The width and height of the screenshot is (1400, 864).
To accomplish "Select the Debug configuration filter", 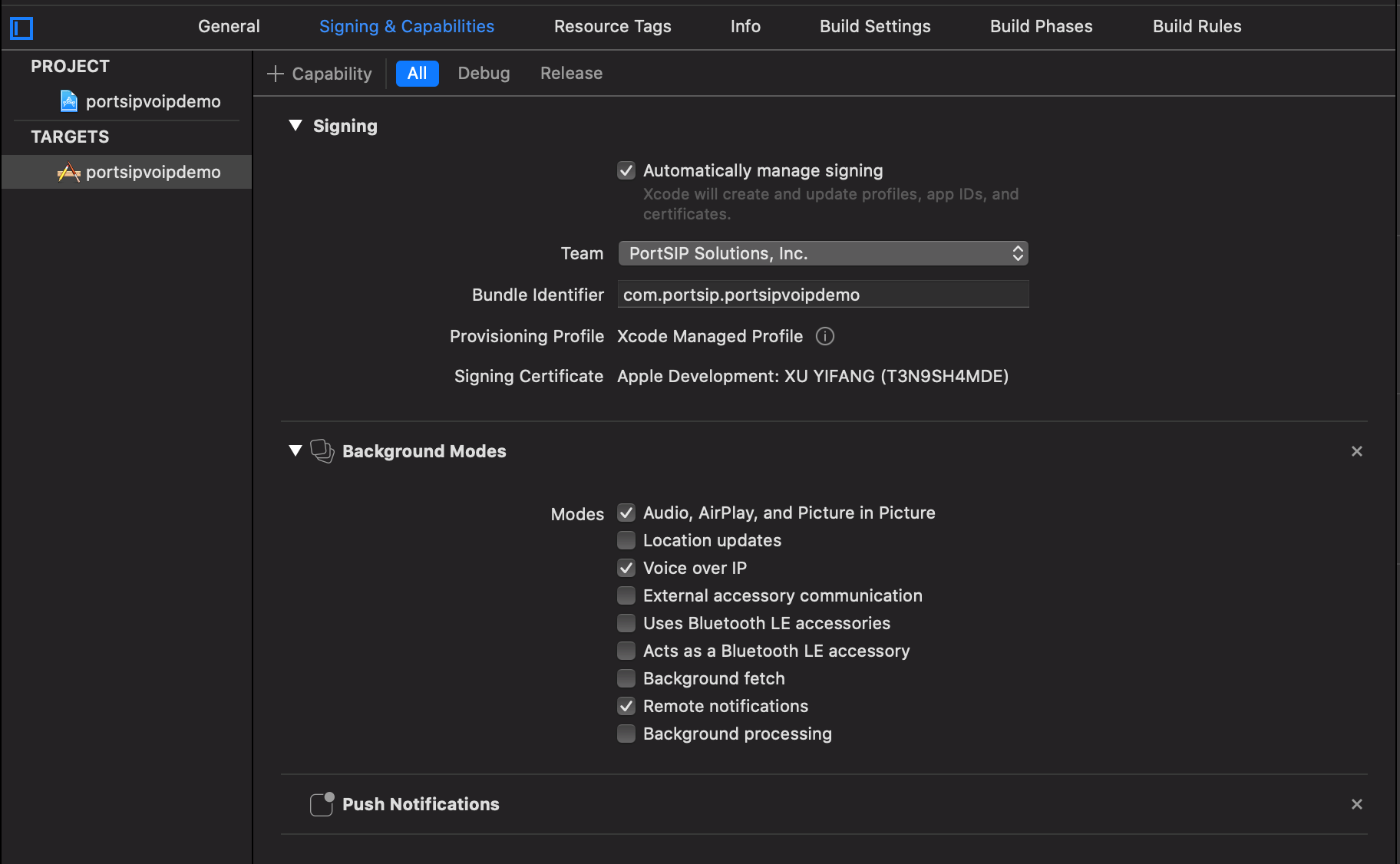I will [x=484, y=74].
